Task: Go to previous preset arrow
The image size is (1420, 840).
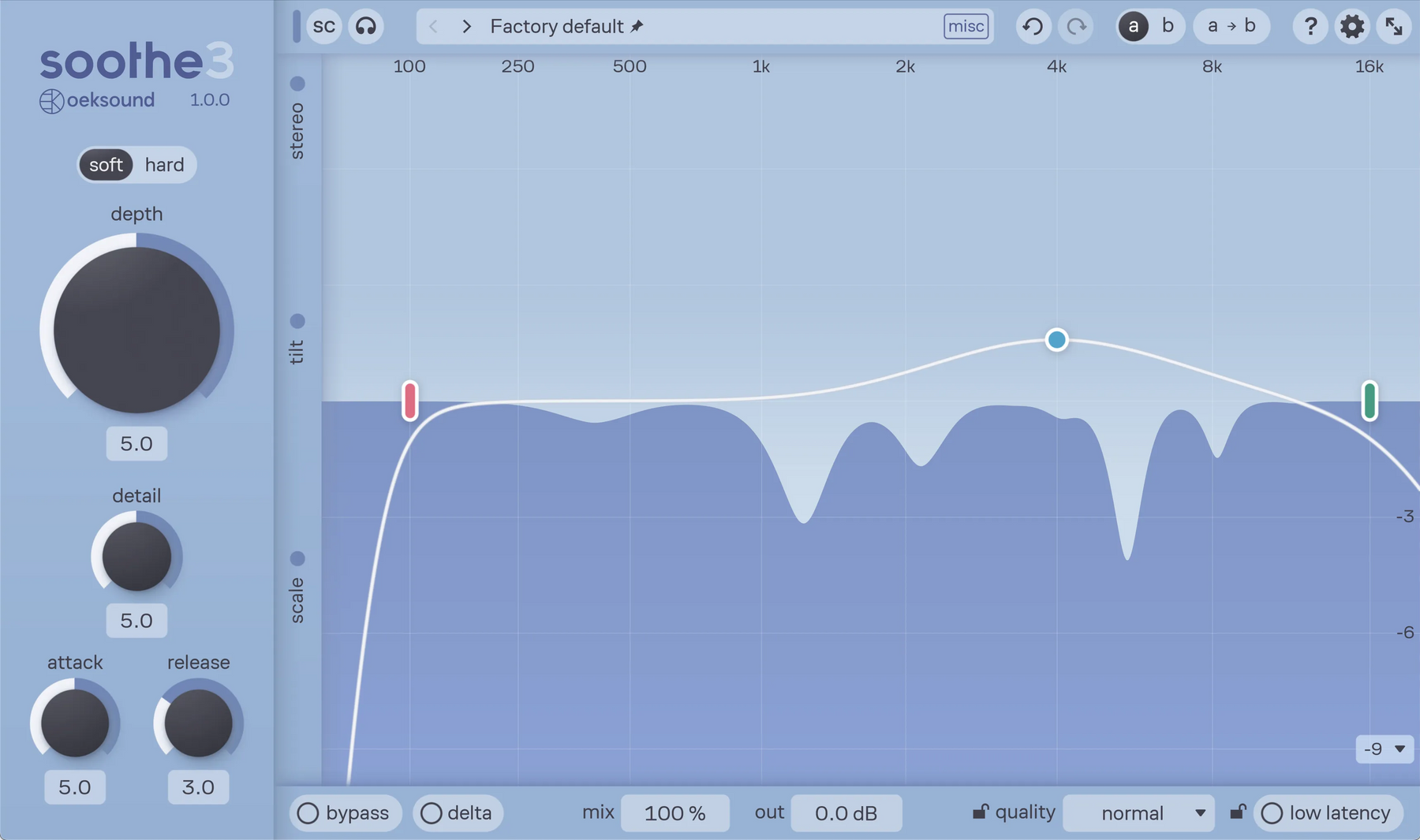Action: (x=433, y=26)
